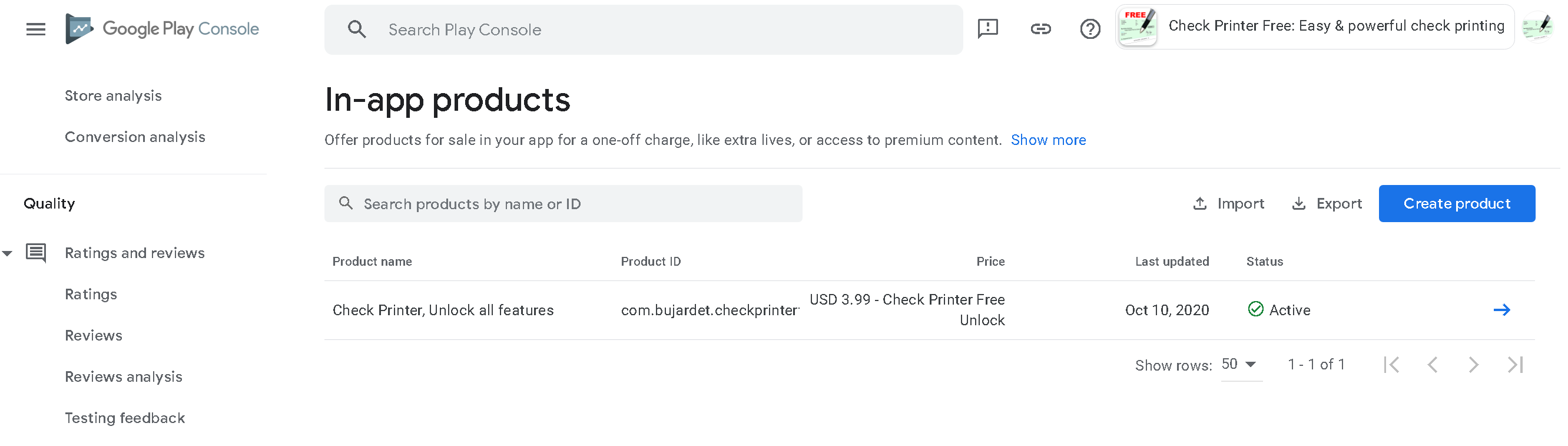Open Store analysis in the sidebar
The height and width of the screenshot is (446, 1568).
pyautogui.click(x=113, y=95)
